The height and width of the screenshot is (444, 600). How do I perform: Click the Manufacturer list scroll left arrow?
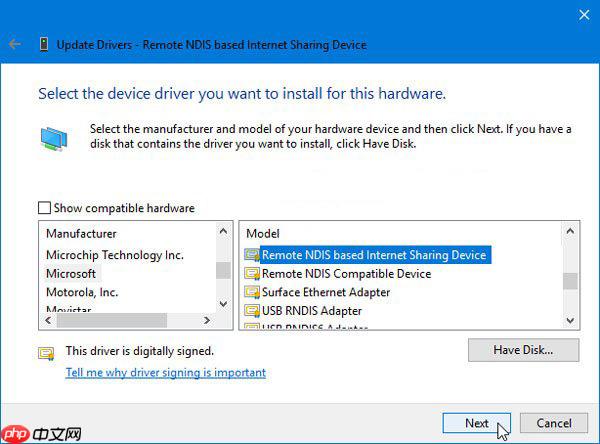48,320
